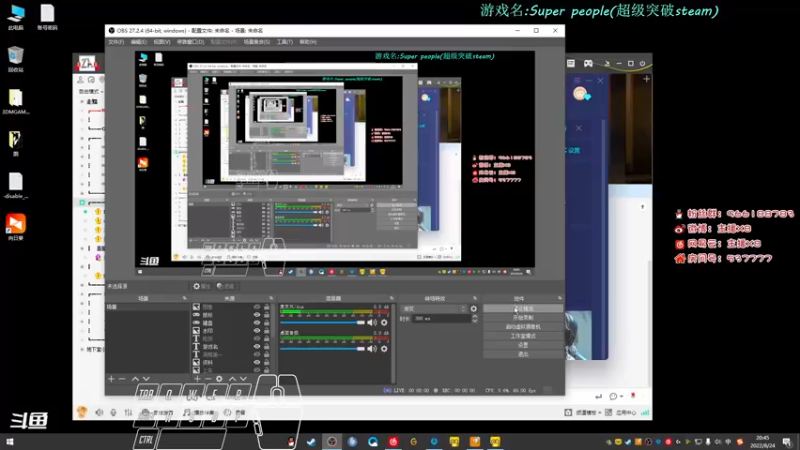Screen dimensions: 800x450
Task: Open the 此电脑 desktop icon
Action: point(16,17)
